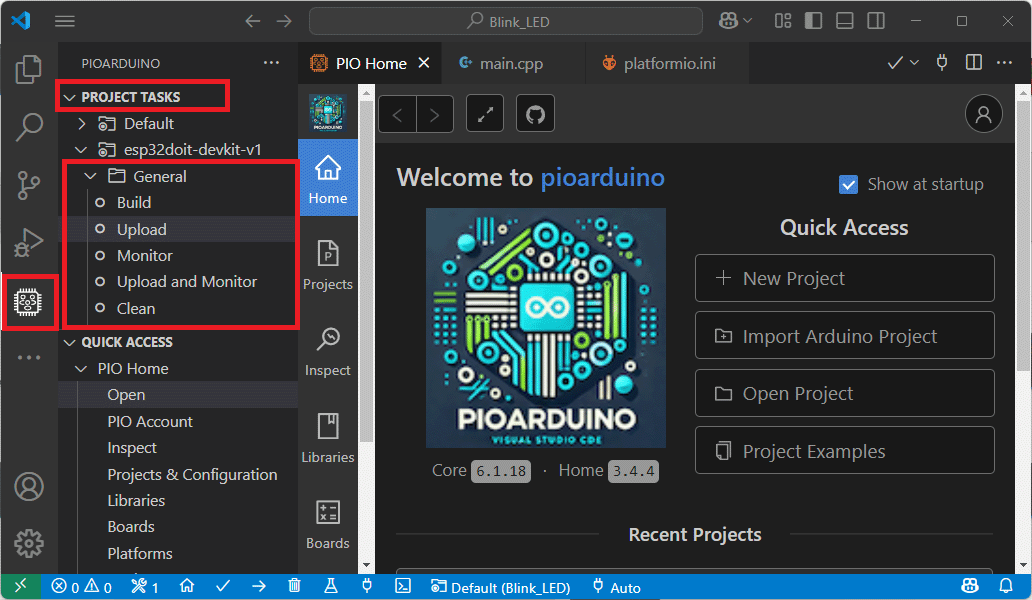Select Home in PIO Home sidebar

point(328,178)
